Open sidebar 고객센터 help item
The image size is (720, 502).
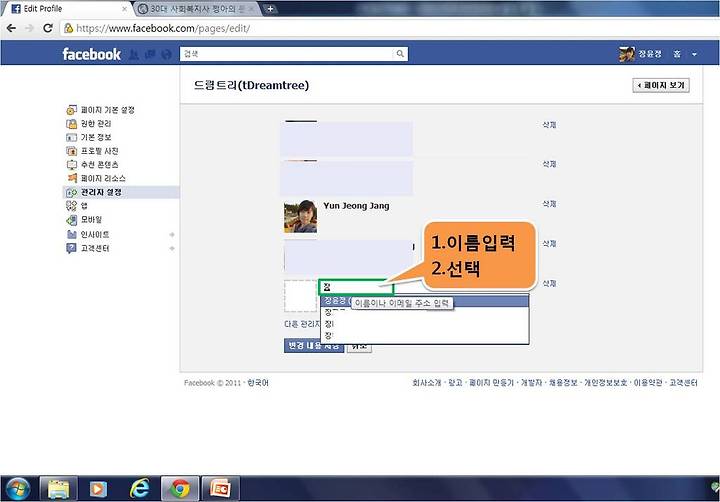pos(88,248)
